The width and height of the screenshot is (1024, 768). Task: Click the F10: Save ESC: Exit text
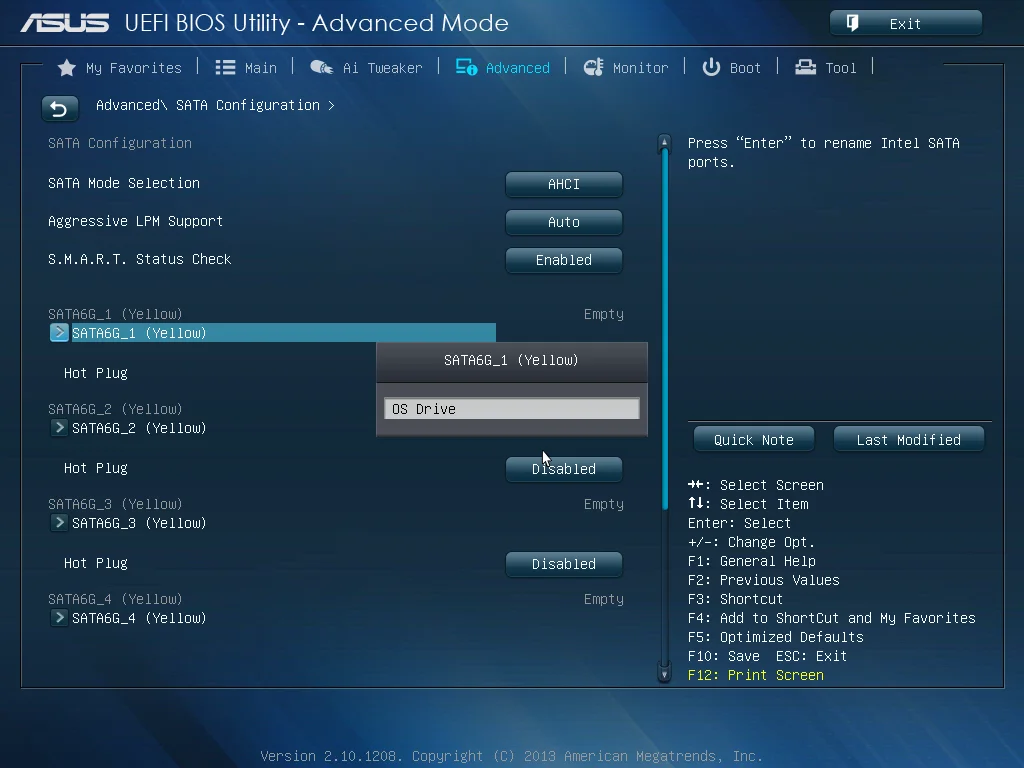[x=767, y=656]
